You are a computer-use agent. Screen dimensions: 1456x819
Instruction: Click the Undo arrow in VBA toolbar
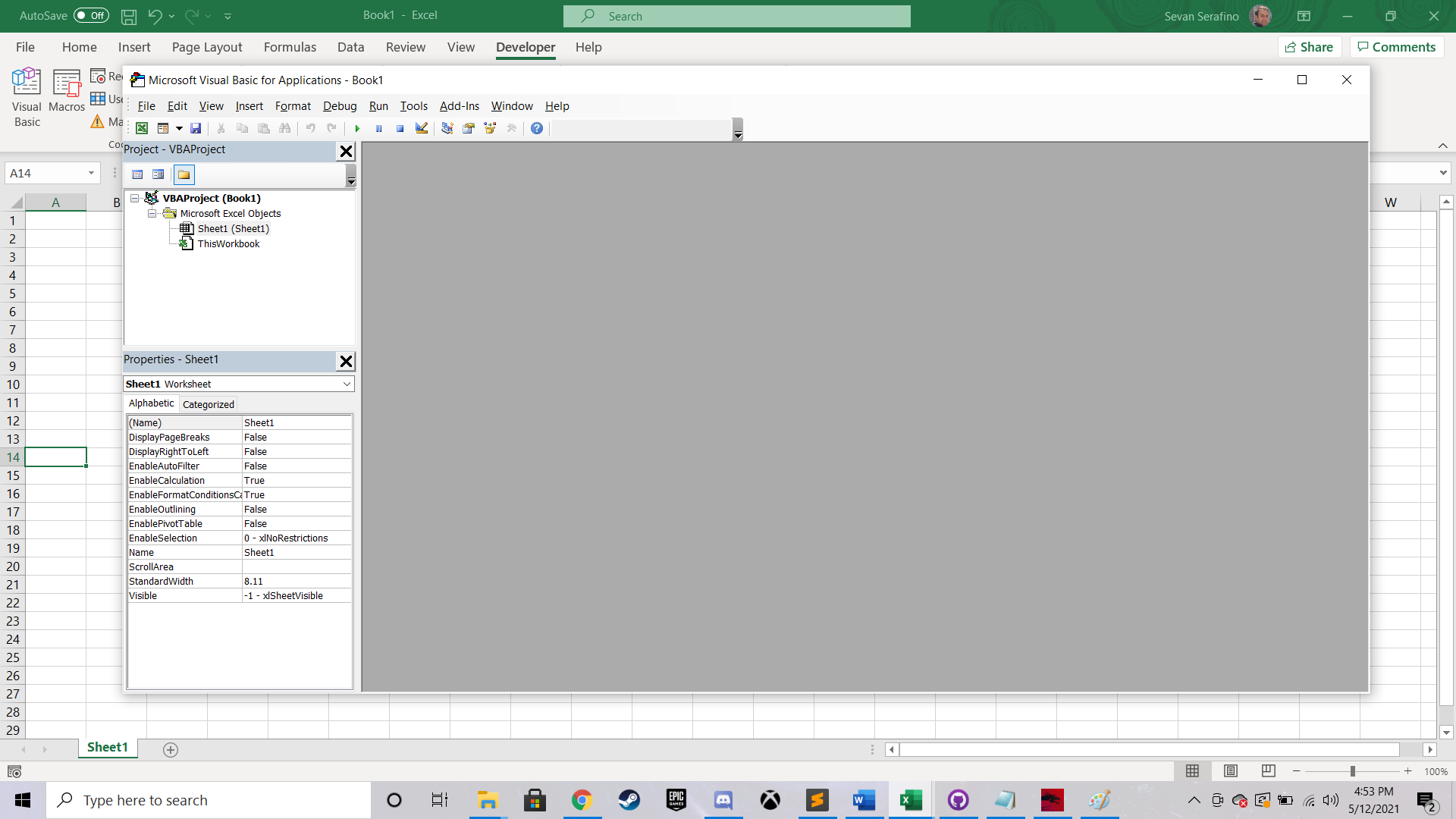310,128
